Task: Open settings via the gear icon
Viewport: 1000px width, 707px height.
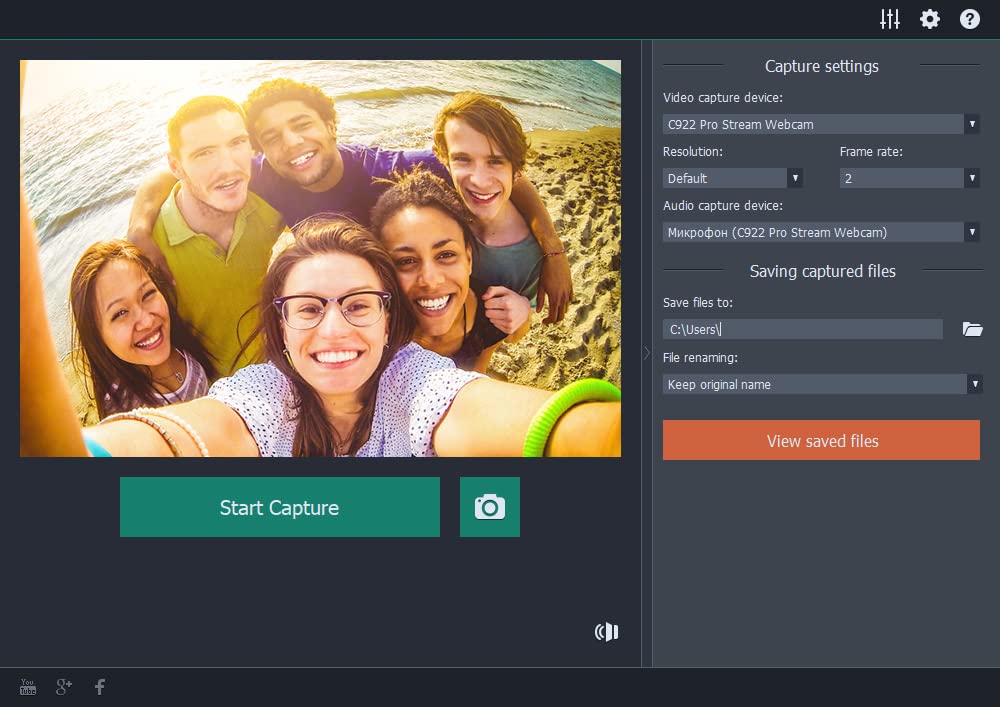Action: [930, 19]
